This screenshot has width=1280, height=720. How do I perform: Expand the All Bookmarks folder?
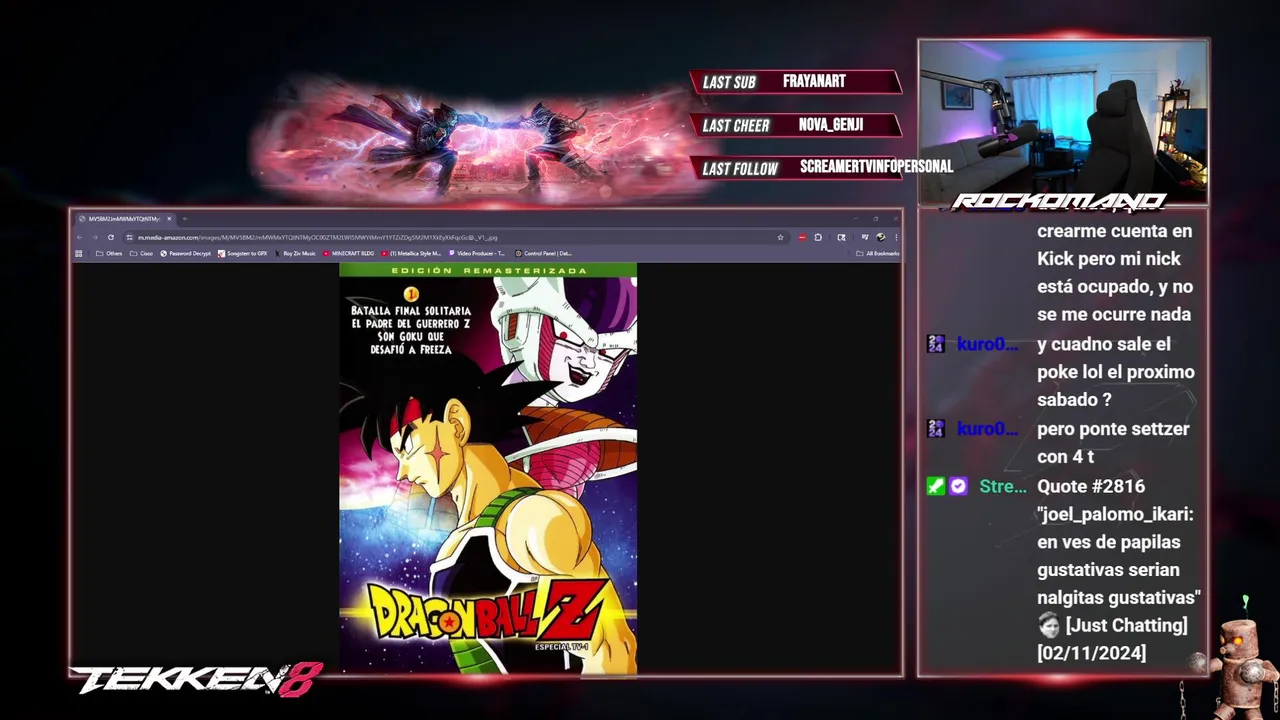tap(878, 253)
